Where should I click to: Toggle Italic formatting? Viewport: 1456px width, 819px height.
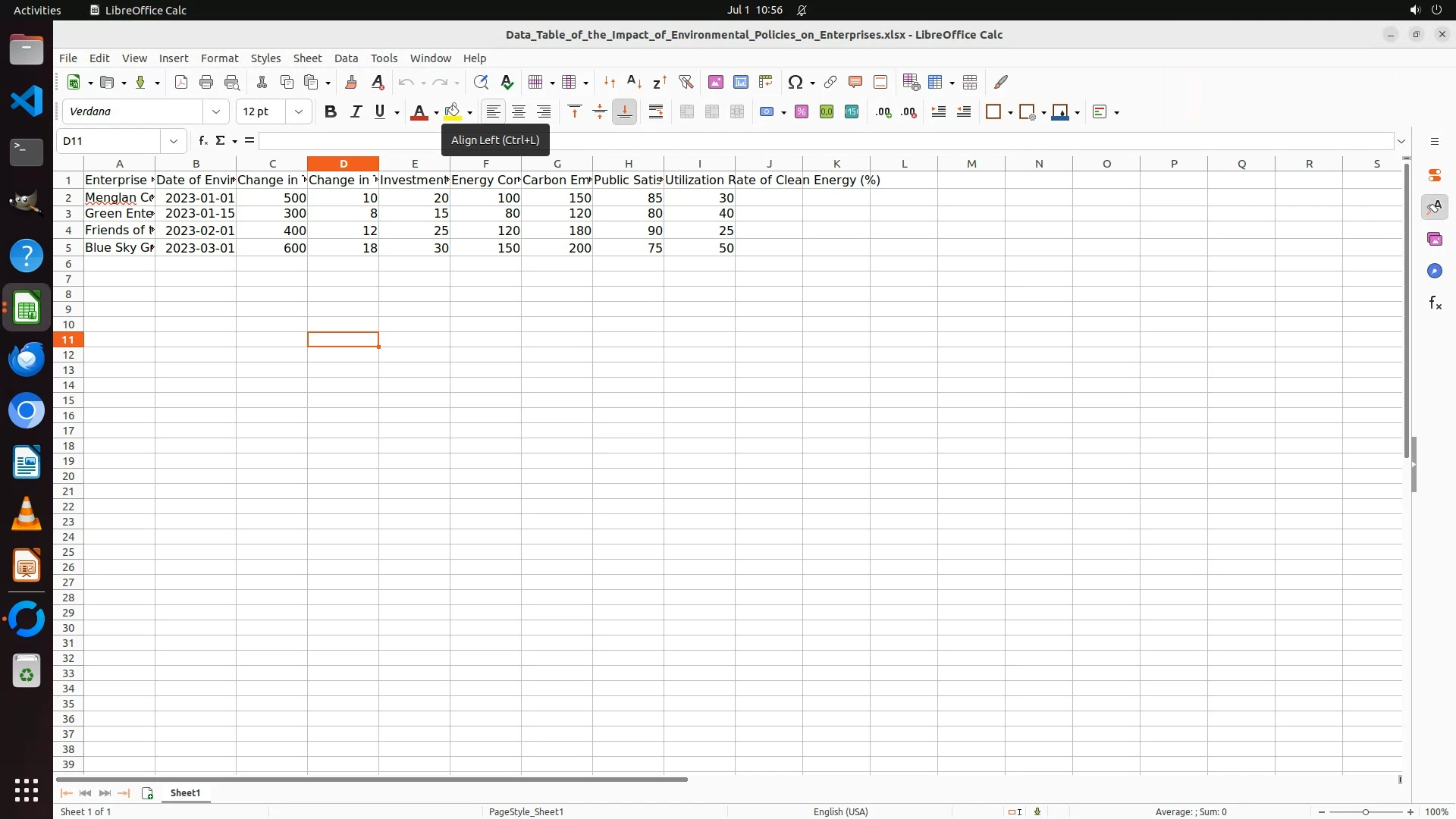tap(356, 112)
